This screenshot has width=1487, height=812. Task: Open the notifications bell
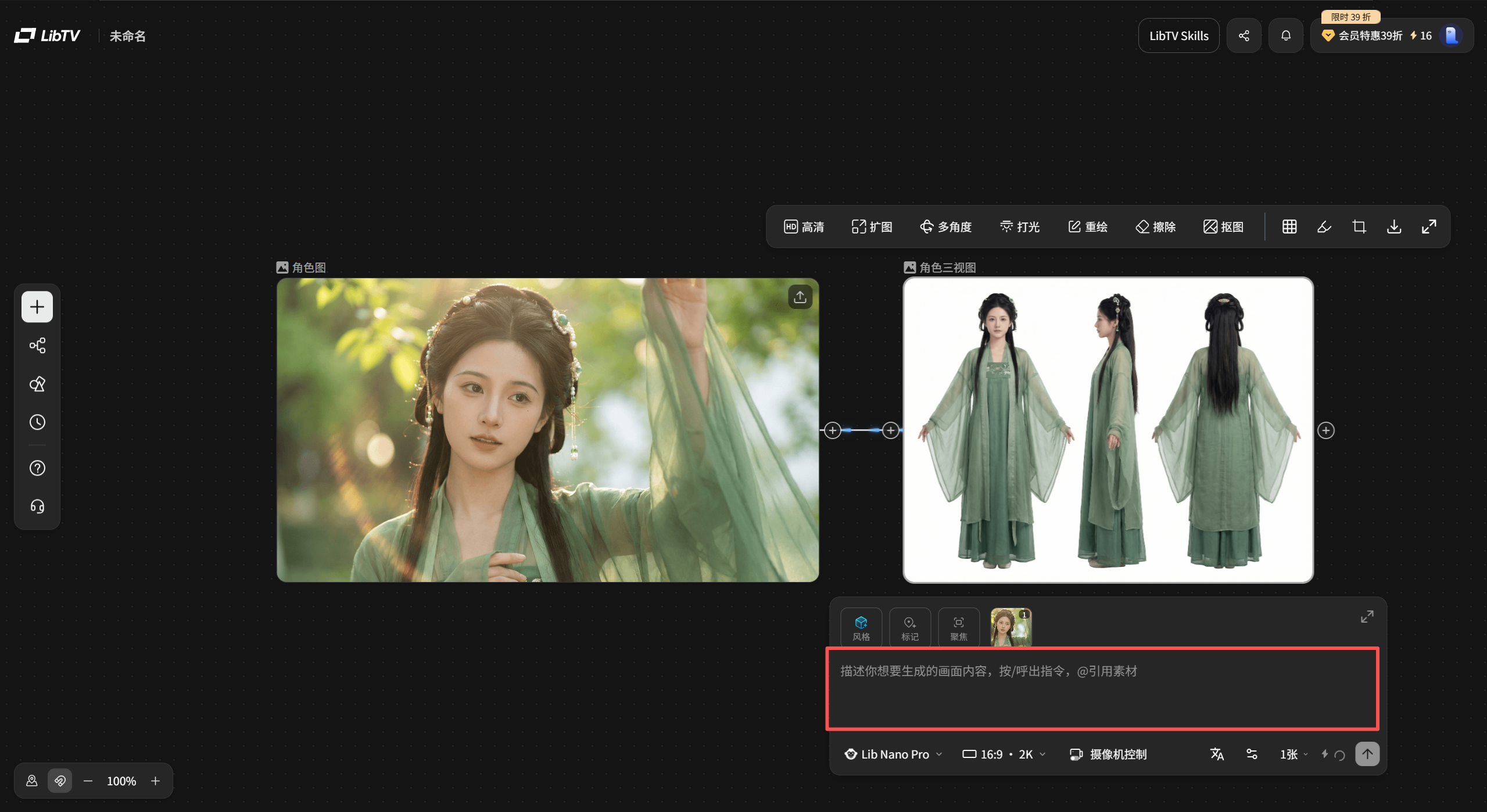point(1286,36)
